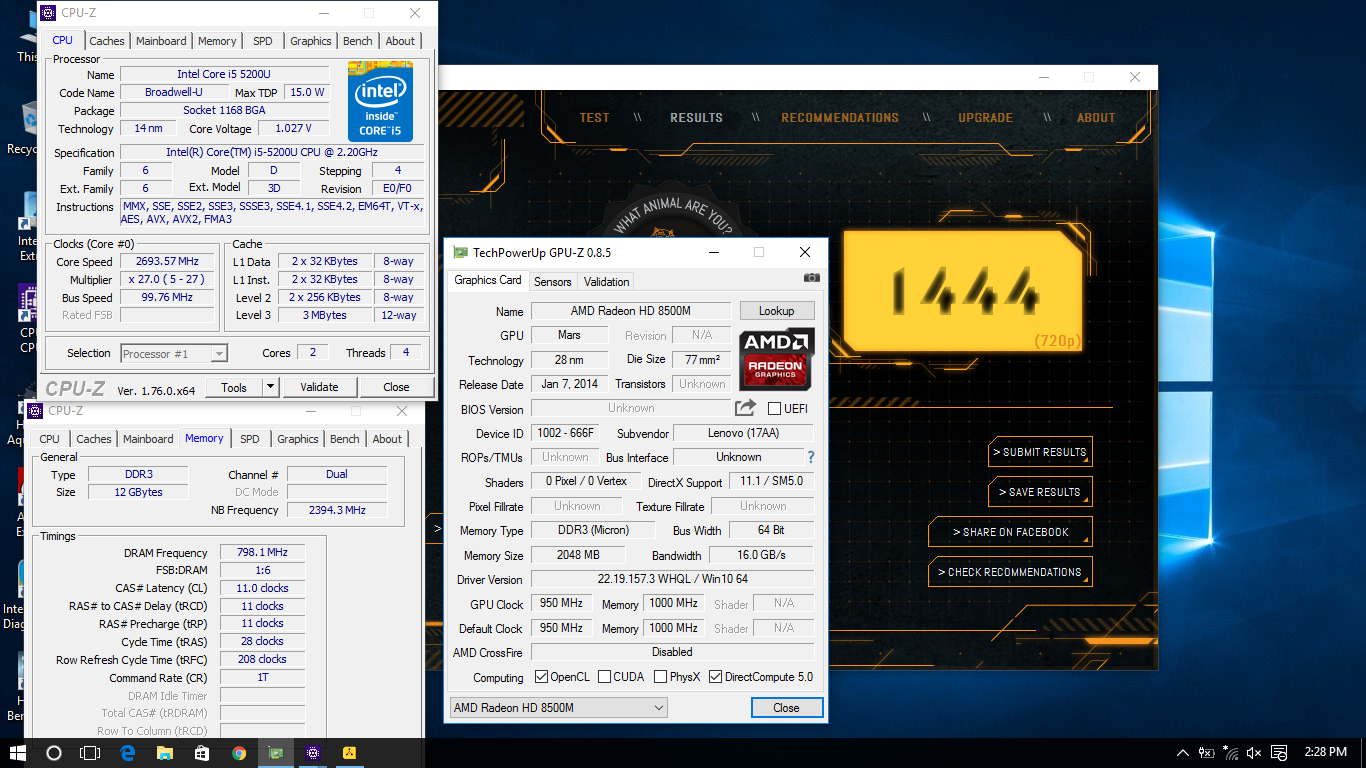The width and height of the screenshot is (1366, 768).
Task: Open the About tab in the Memory CPU-Z window
Action: coord(387,439)
